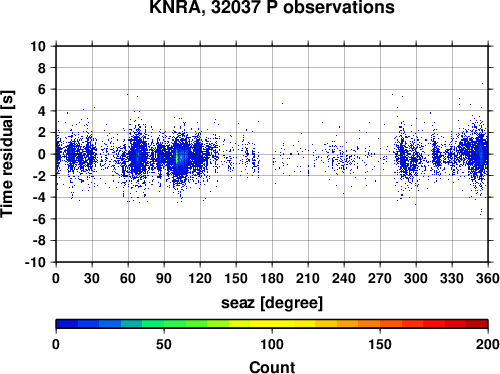Click the 90 tick label on x-axis

click(164, 278)
